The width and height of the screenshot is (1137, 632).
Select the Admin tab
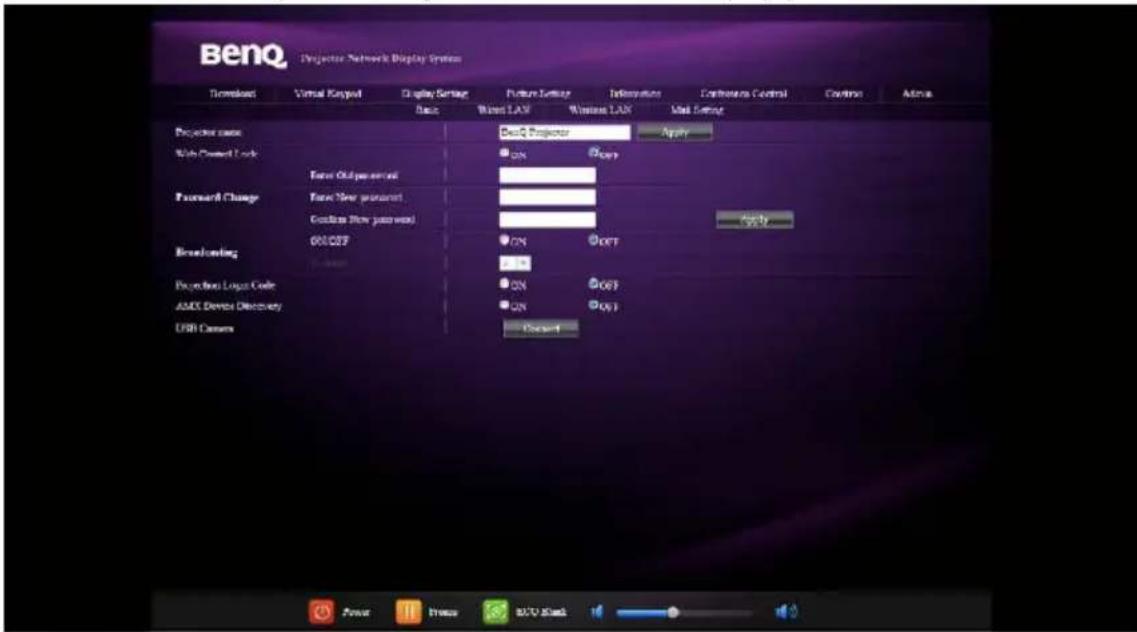tap(917, 93)
